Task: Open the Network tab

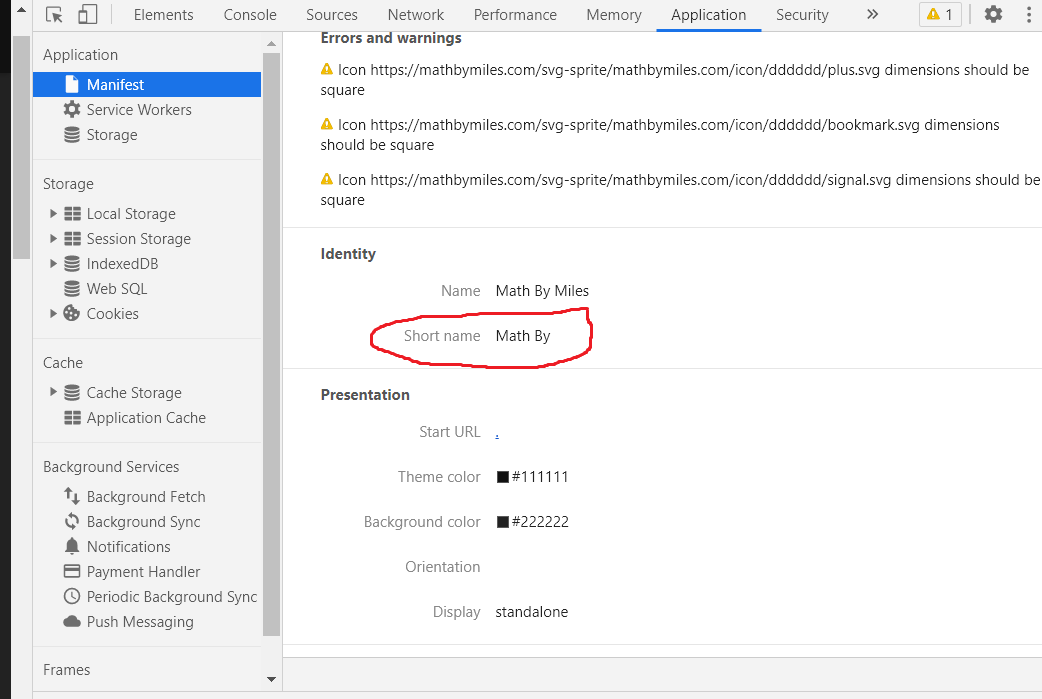Action: tap(415, 15)
